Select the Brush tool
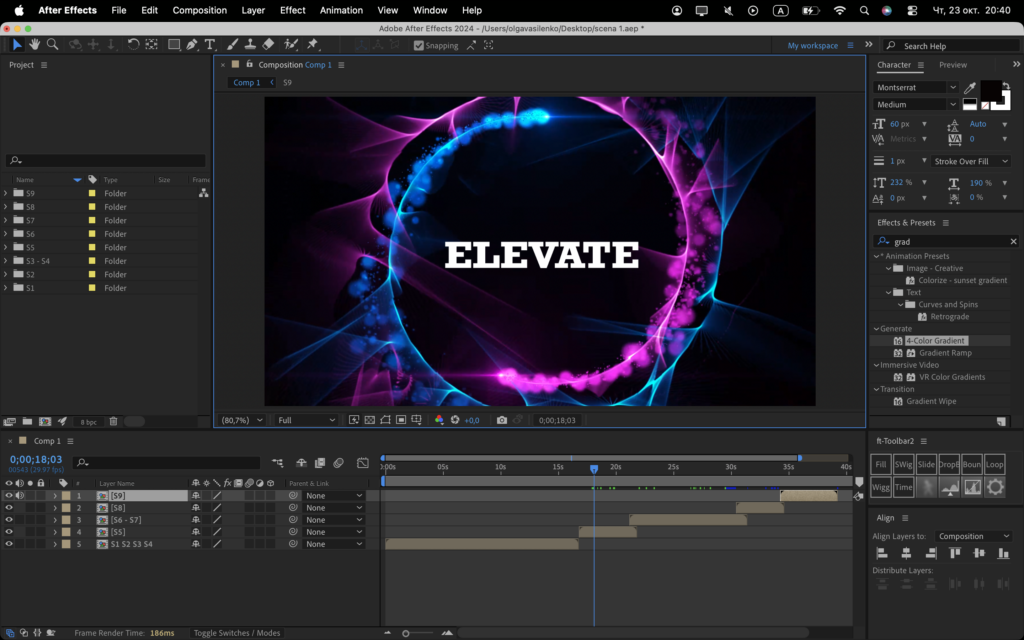The image size is (1024, 640). click(232, 44)
